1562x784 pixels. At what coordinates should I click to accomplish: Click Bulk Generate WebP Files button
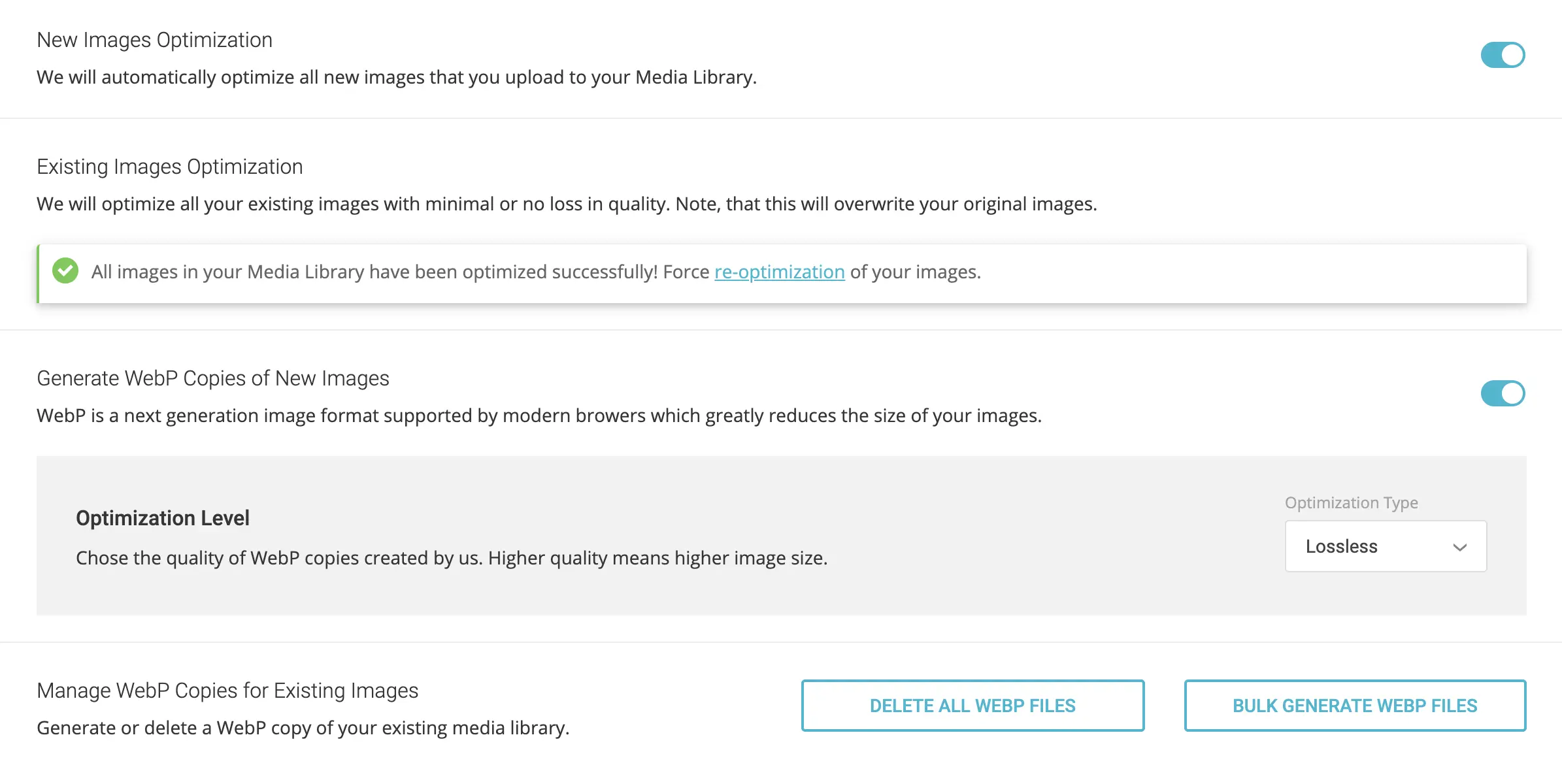tap(1355, 706)
